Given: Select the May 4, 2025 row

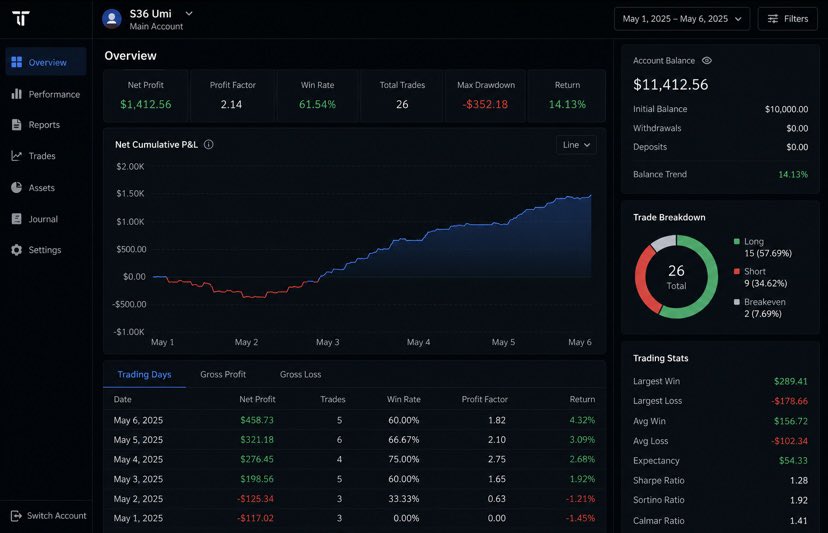Looking at the screenshot, I should pyautogui.click(x=354, y=459).
